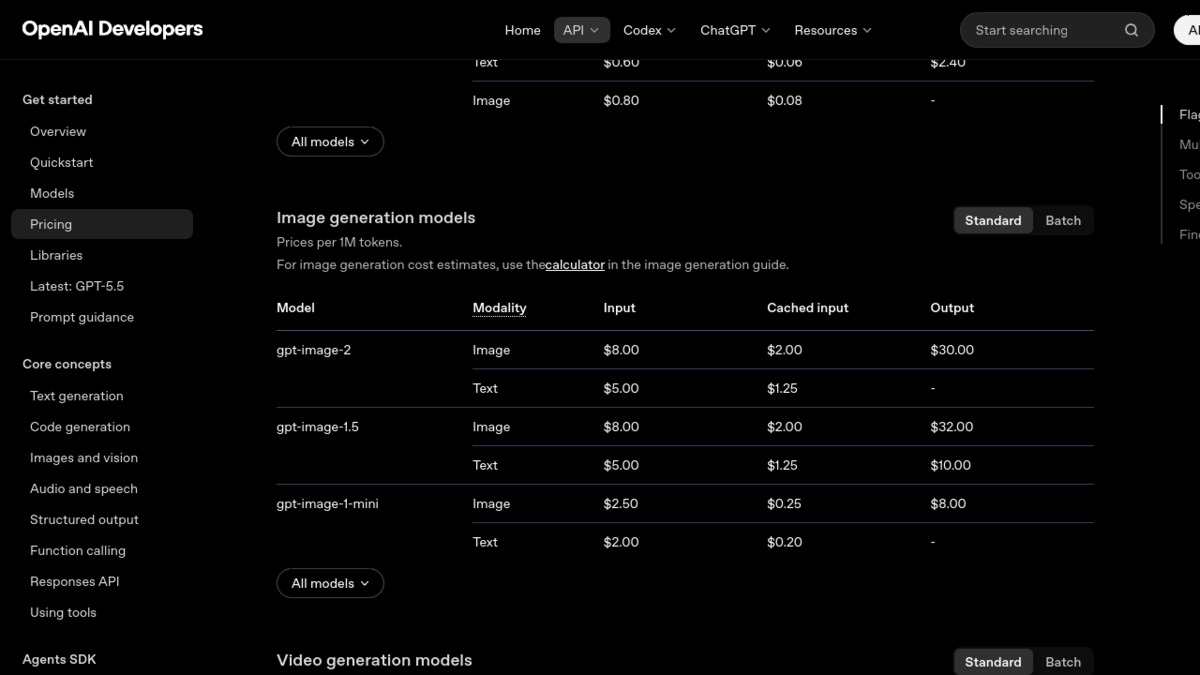Click the Get started section heading
The image size is (1200, 675).
(57, 100)
